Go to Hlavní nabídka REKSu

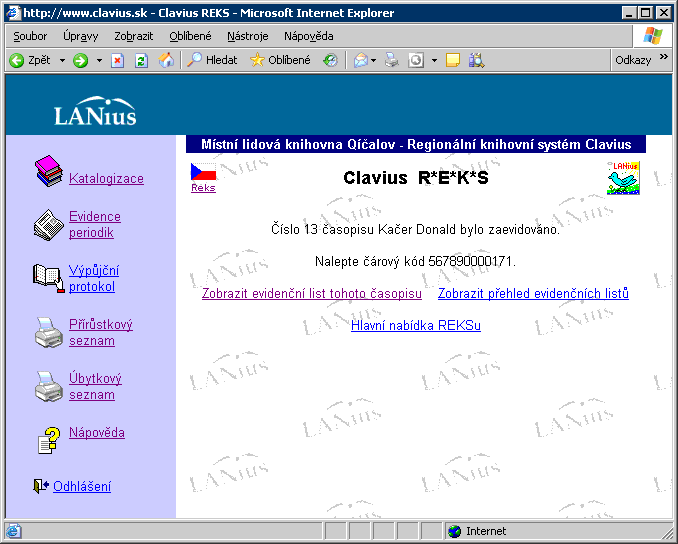coord(416,325)
